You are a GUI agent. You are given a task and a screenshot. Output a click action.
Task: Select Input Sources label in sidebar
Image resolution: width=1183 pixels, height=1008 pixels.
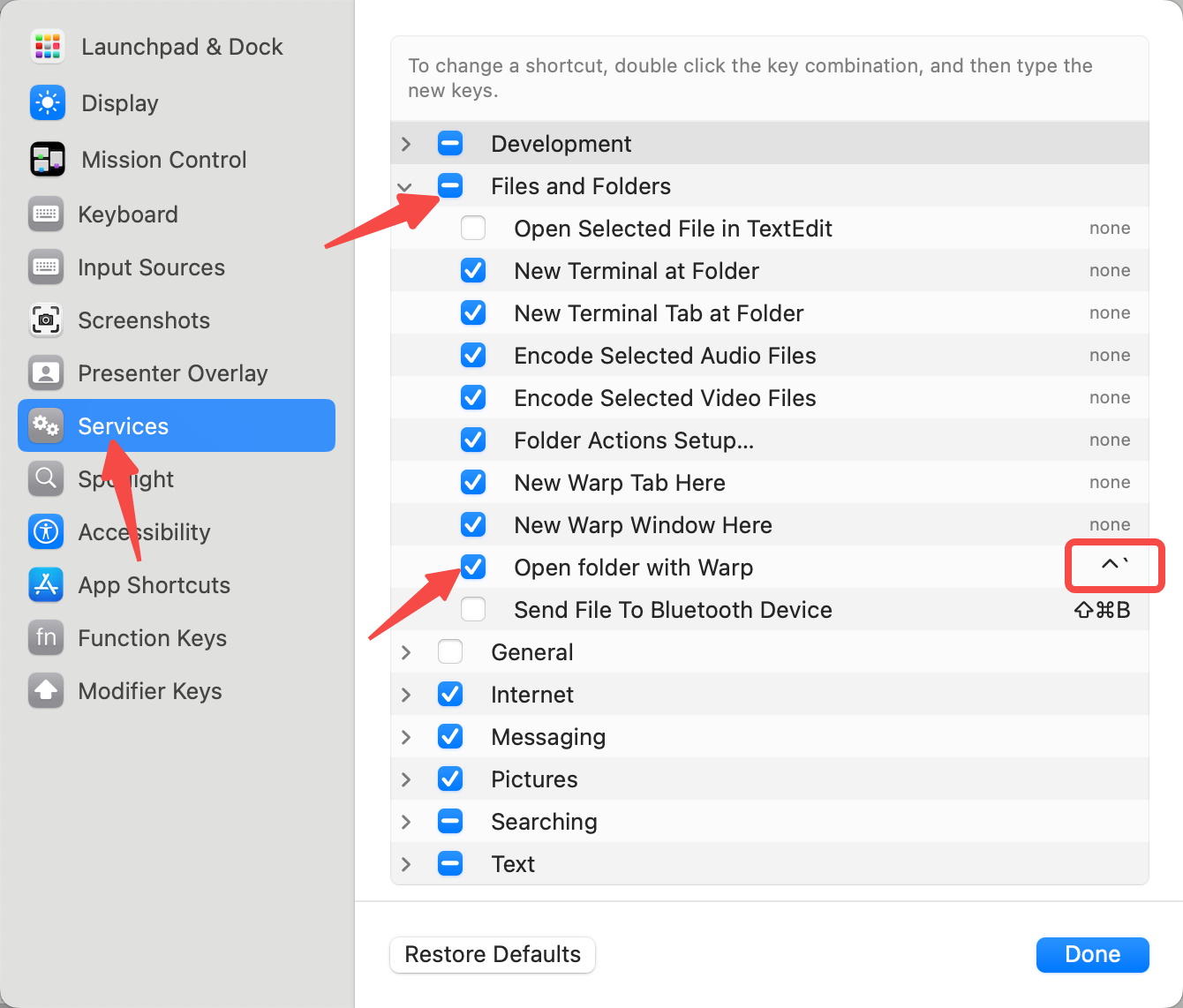click(x=151, y=267)
